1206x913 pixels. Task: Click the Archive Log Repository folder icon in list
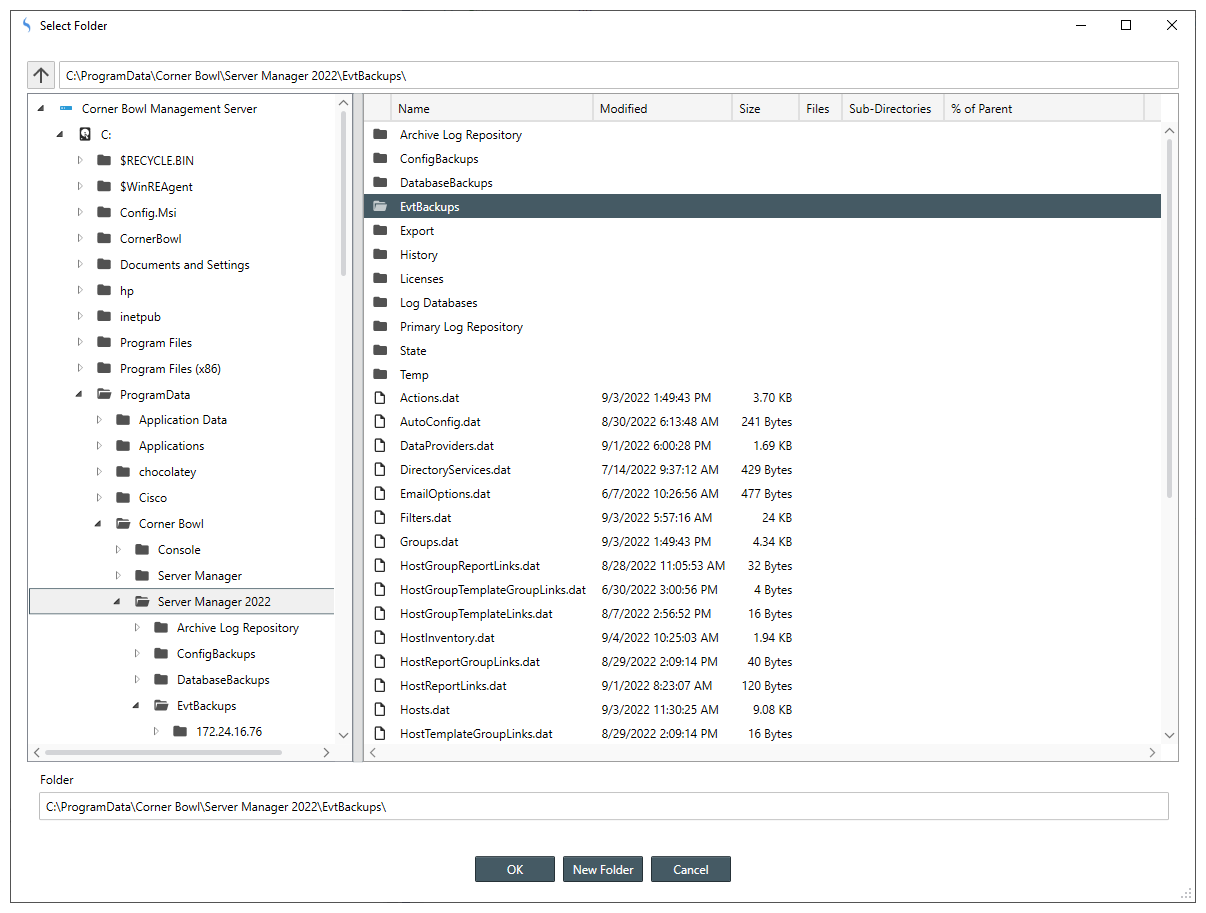(x=379, y=135)
